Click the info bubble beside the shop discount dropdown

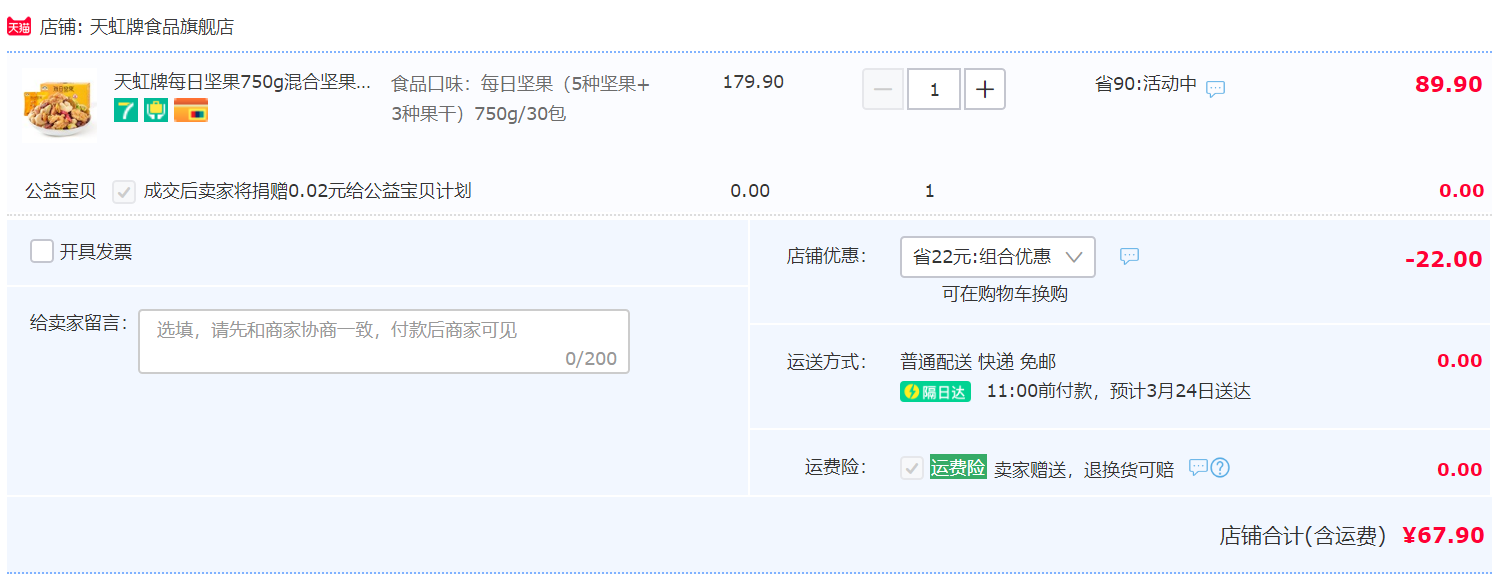[x=1129, y=256]
